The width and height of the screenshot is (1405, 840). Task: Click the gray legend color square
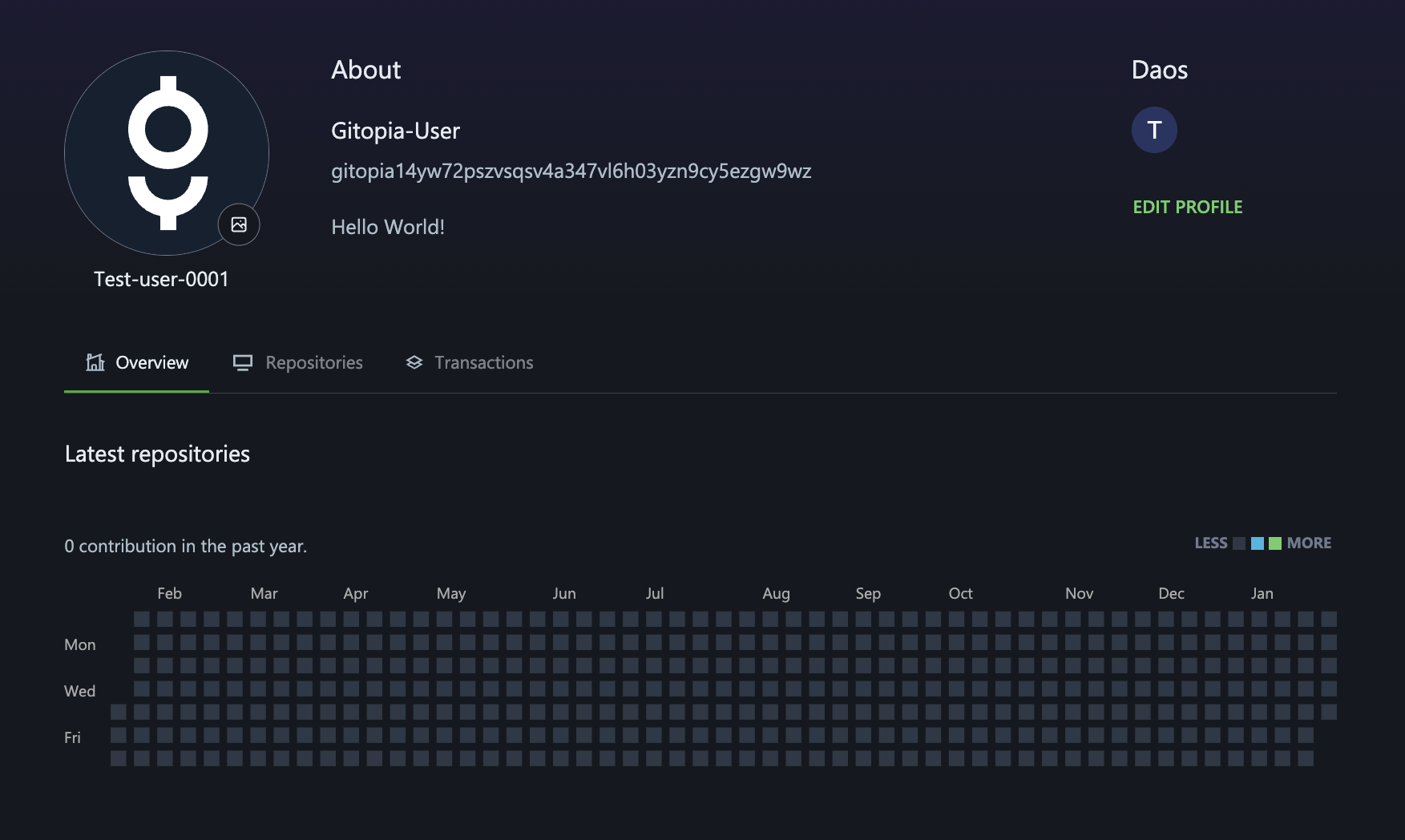[1239, 543]
